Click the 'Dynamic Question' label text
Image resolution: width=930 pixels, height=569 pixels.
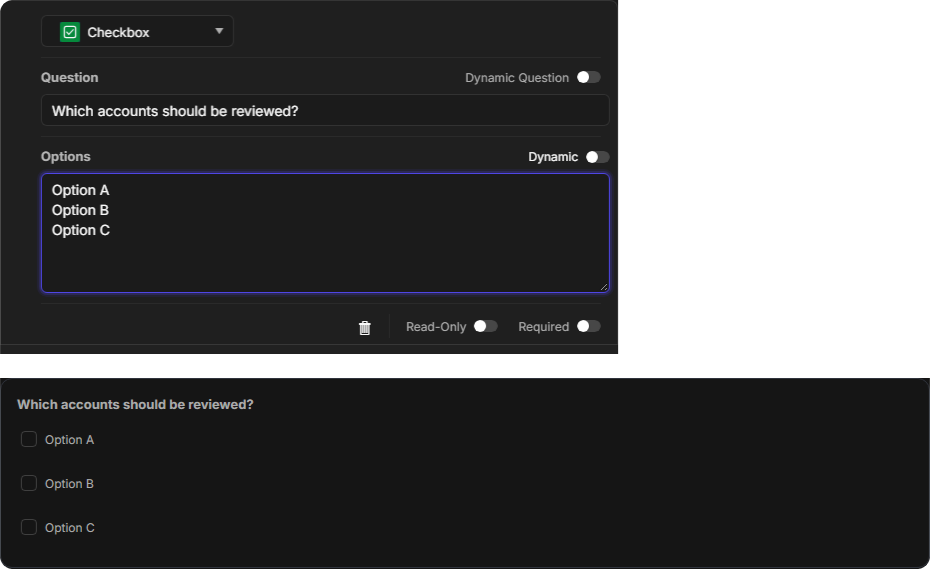click(x=517, y=78)
